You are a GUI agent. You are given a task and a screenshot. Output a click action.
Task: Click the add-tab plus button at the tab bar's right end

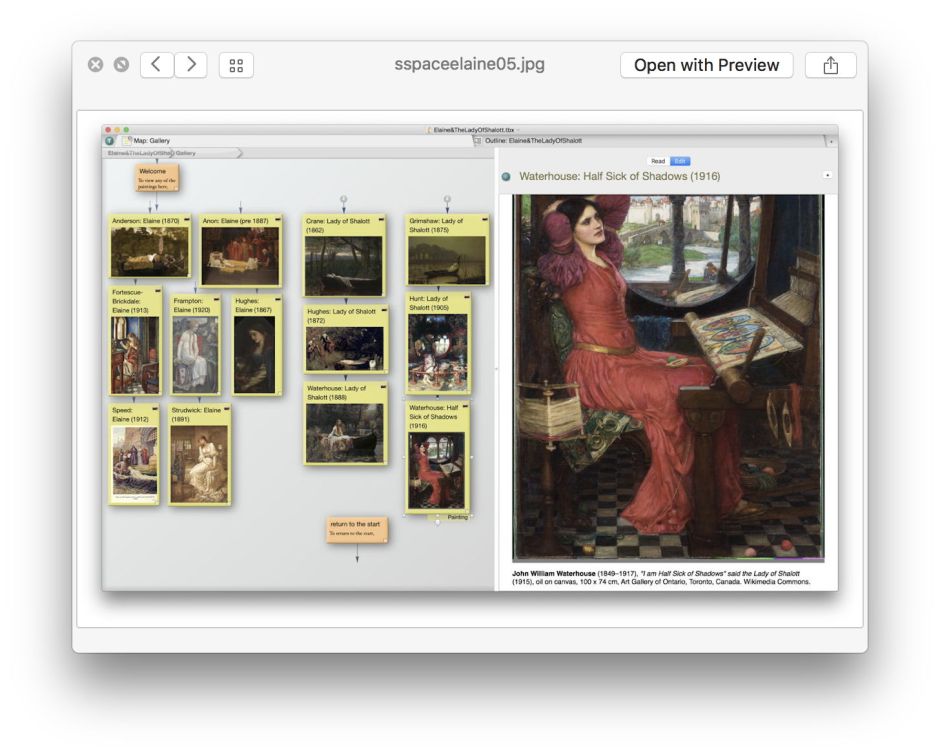pyautogui.click(x=831, y=142)
